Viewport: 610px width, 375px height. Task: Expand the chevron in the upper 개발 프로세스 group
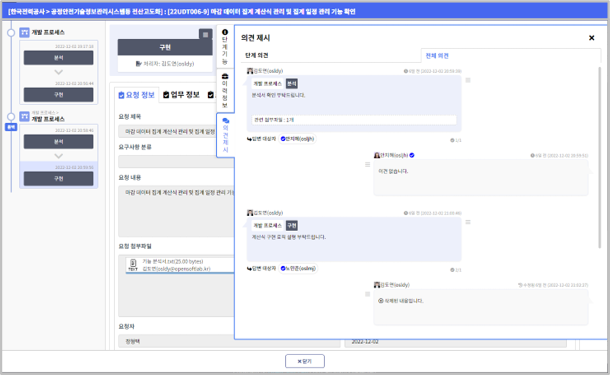(x=58, y=72)
